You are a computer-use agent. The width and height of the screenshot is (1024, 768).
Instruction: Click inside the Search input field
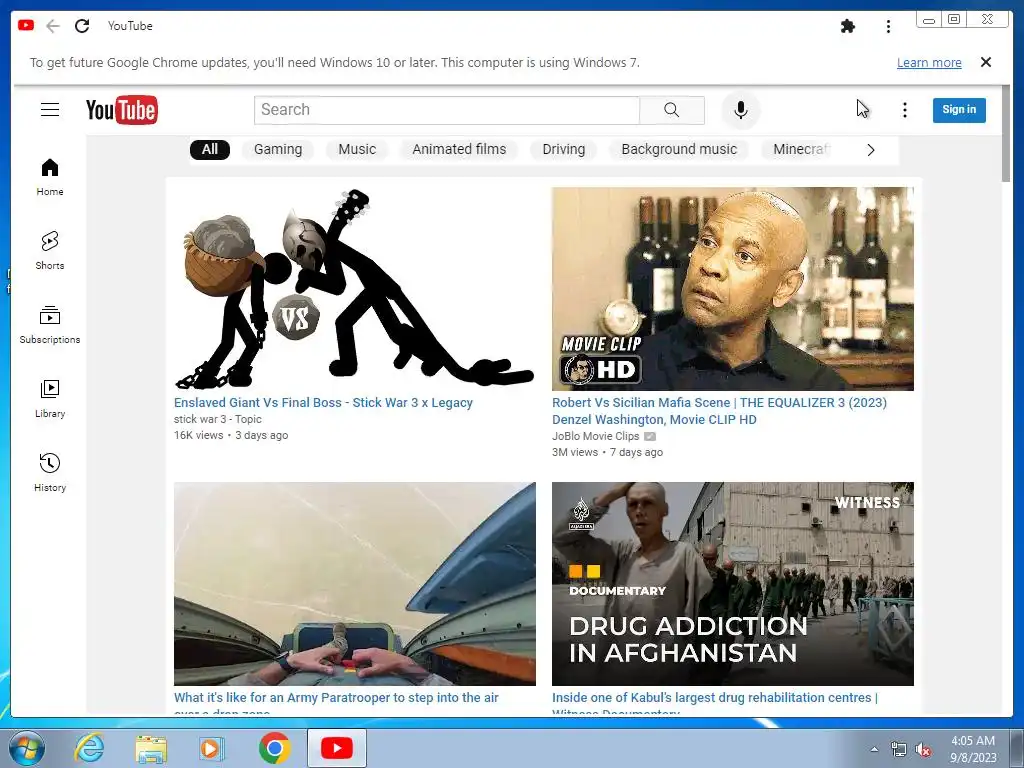click(x=447, y=110)
